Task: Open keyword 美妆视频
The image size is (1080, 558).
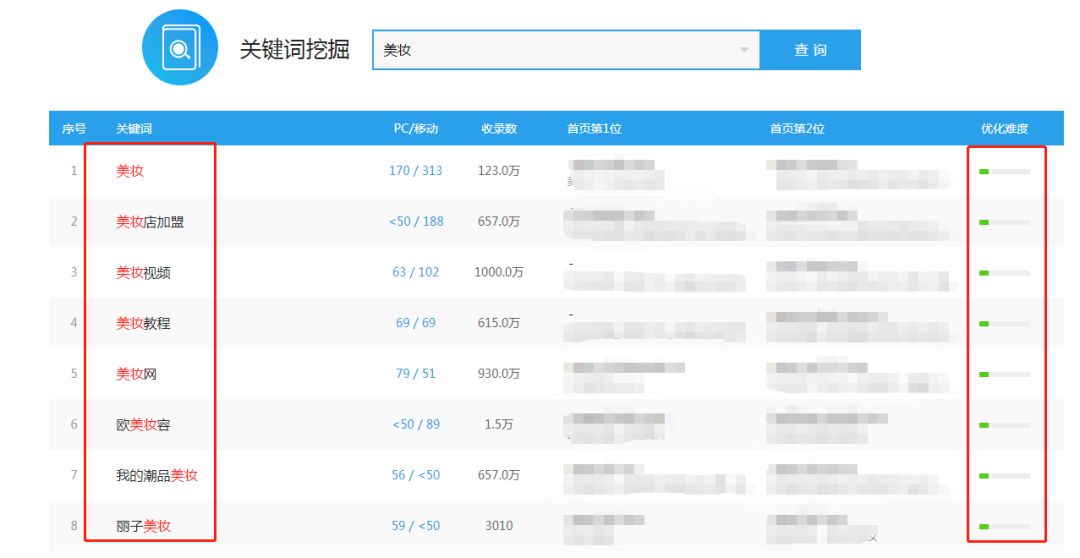Action: (143, 273)
